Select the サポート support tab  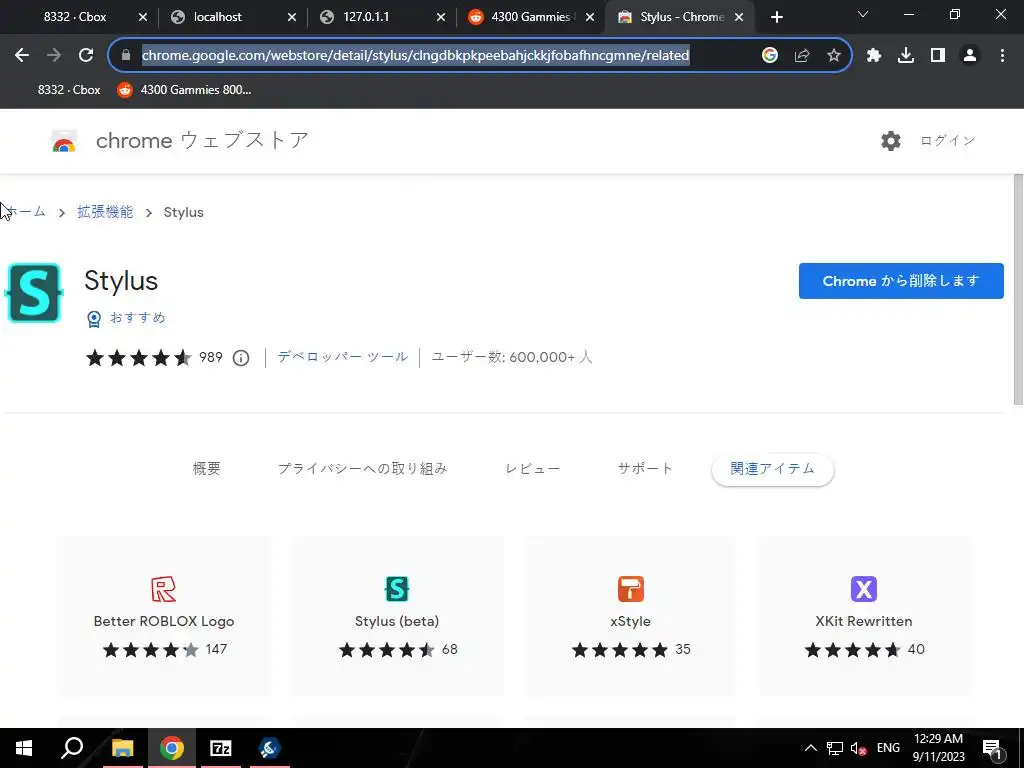pyautogui.click(x=645, y=469)
